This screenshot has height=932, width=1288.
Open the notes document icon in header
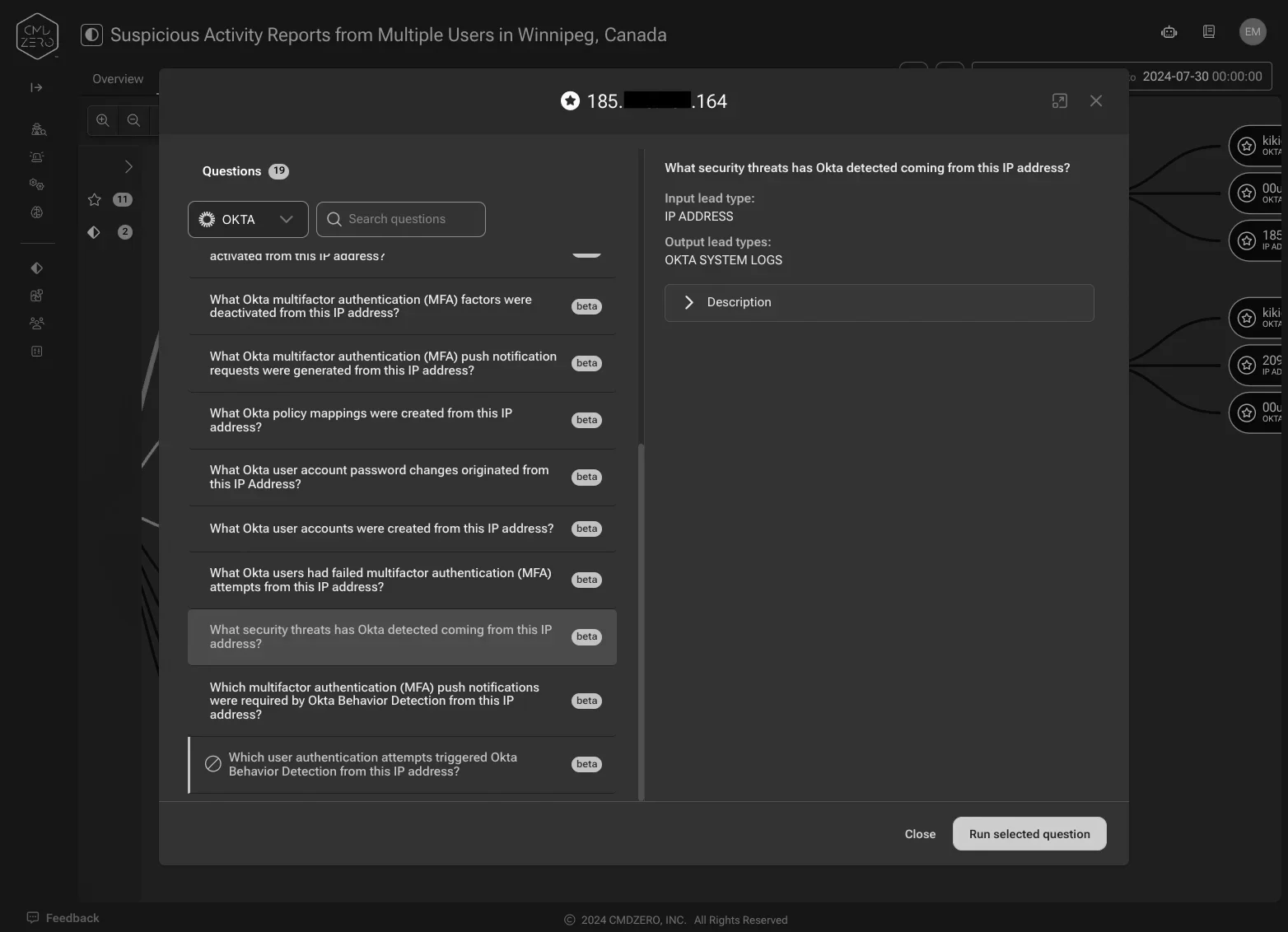[1209, 32]
